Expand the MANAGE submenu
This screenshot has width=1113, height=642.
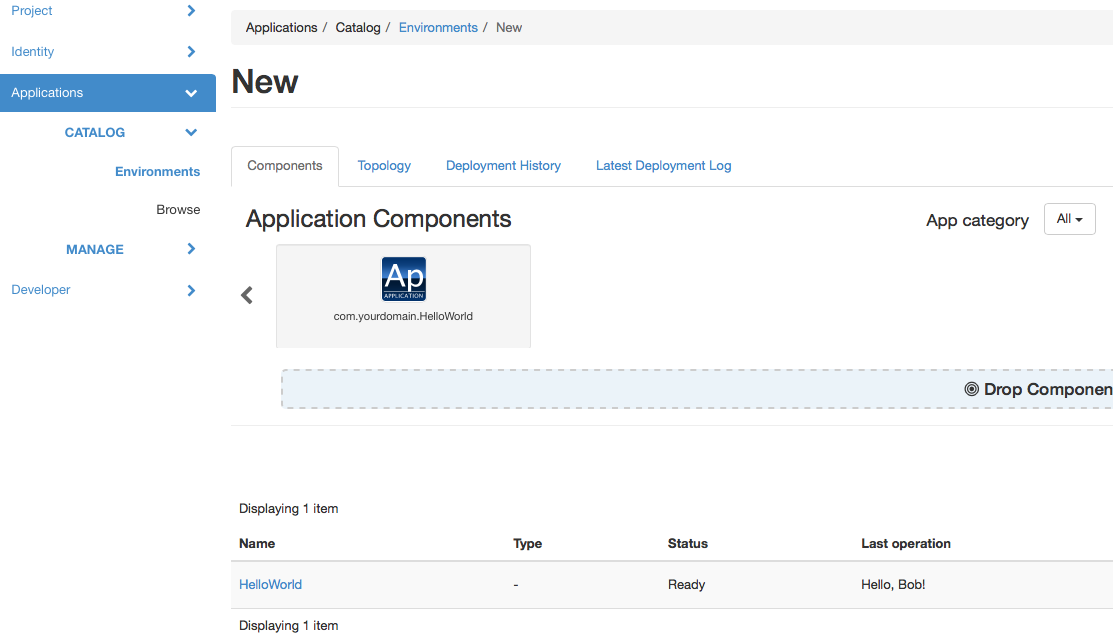(191, 249)
